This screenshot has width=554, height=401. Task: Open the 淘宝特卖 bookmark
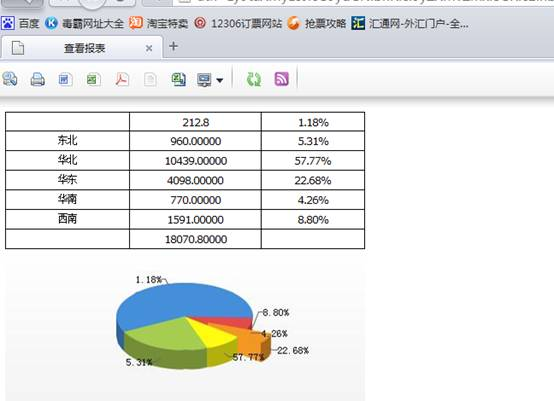tap(158, 23)
